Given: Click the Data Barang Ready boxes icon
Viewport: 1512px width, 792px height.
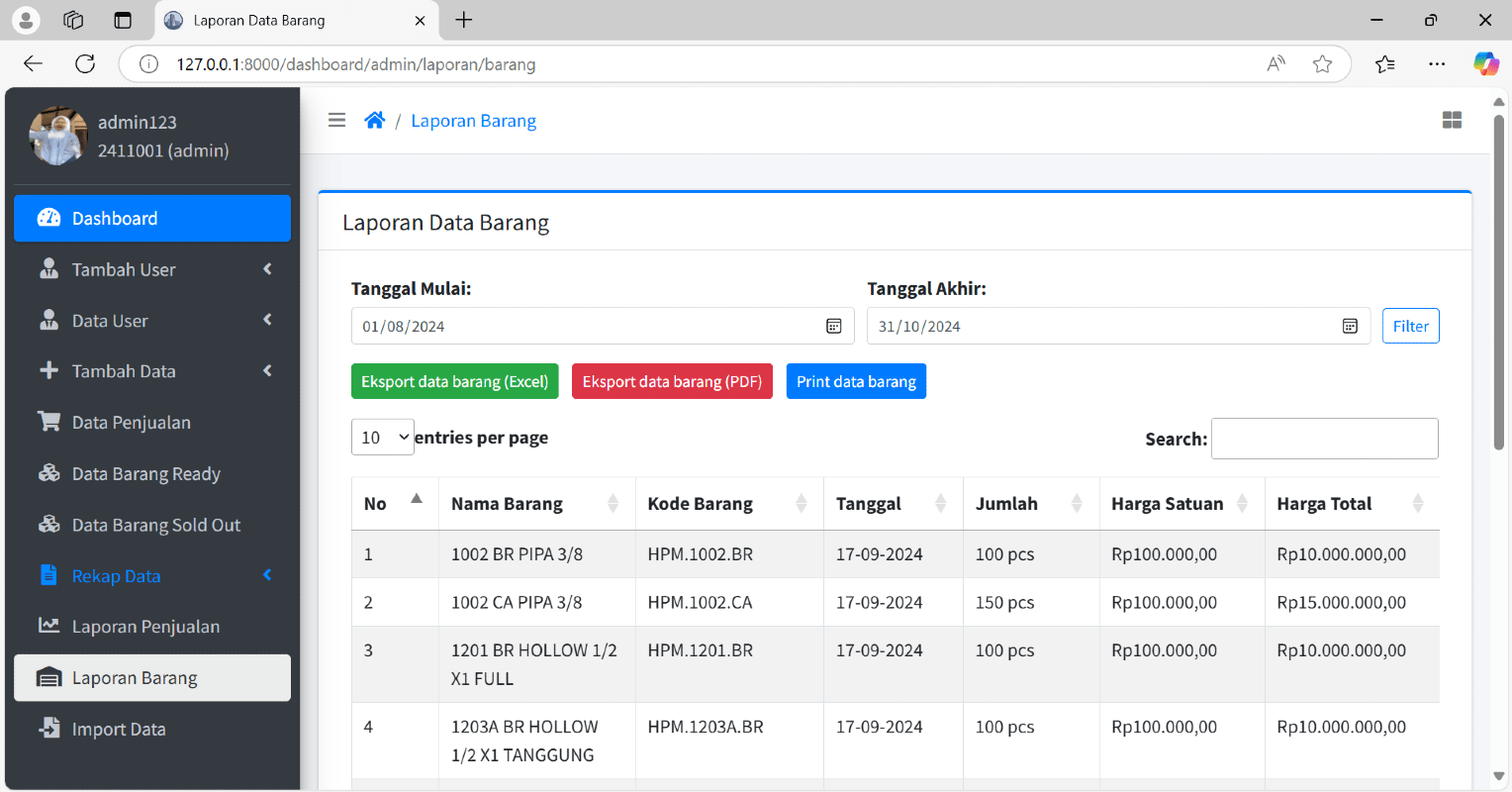Looking at the screenshot, I should pyautogui.click(x=48, y=473).
